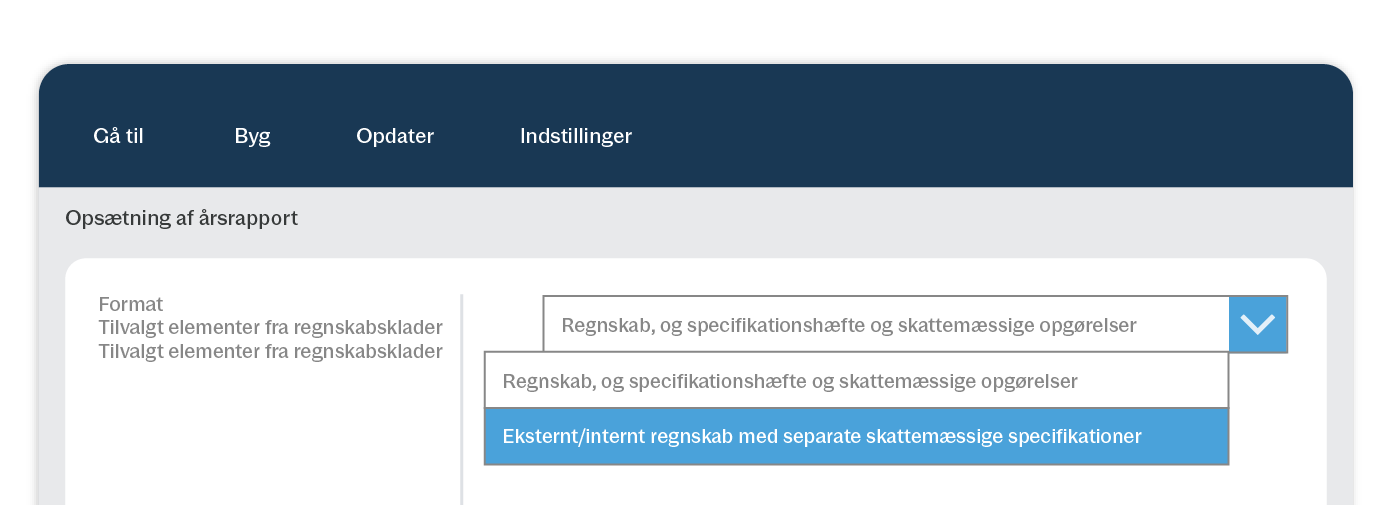This screenshot has width=1392, height=505.
Task: Click the vertical divider beside the labels
Action: click(x=461, y=400)
